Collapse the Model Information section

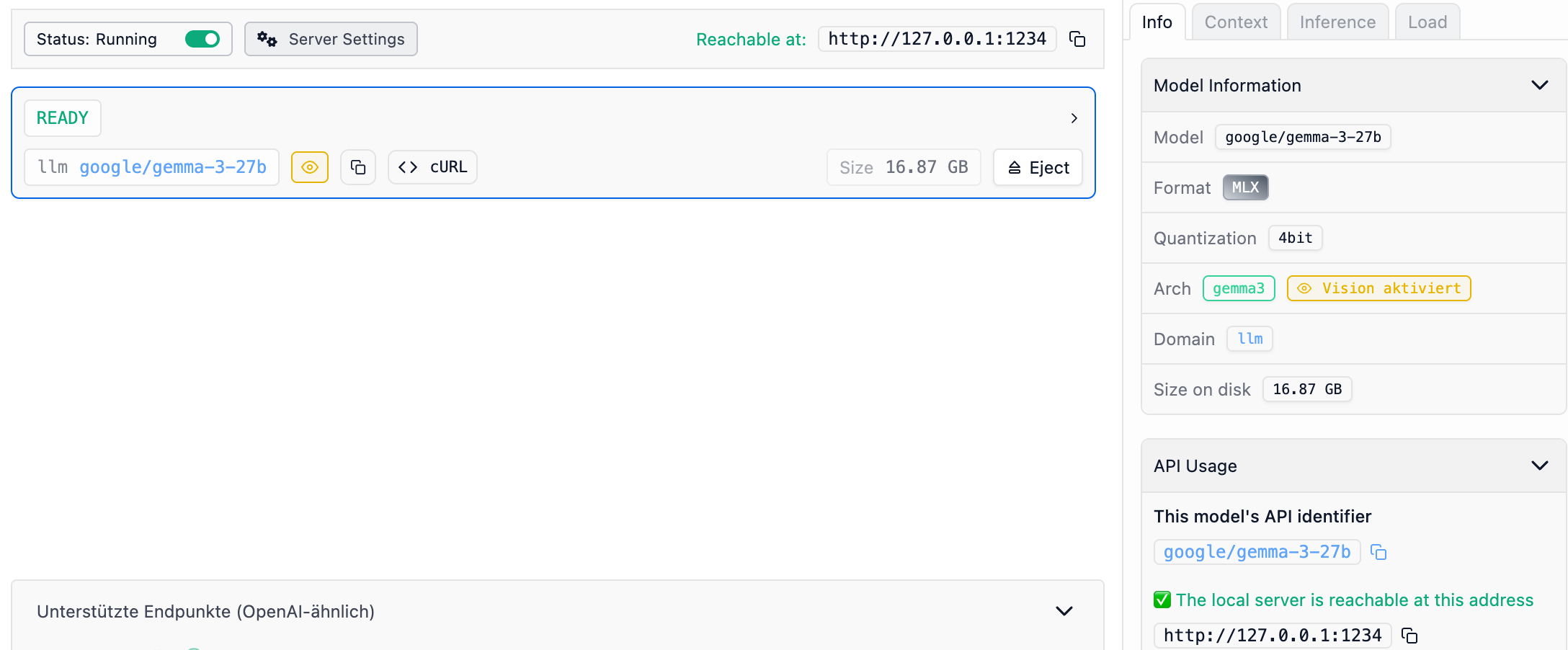(1540, 85)
